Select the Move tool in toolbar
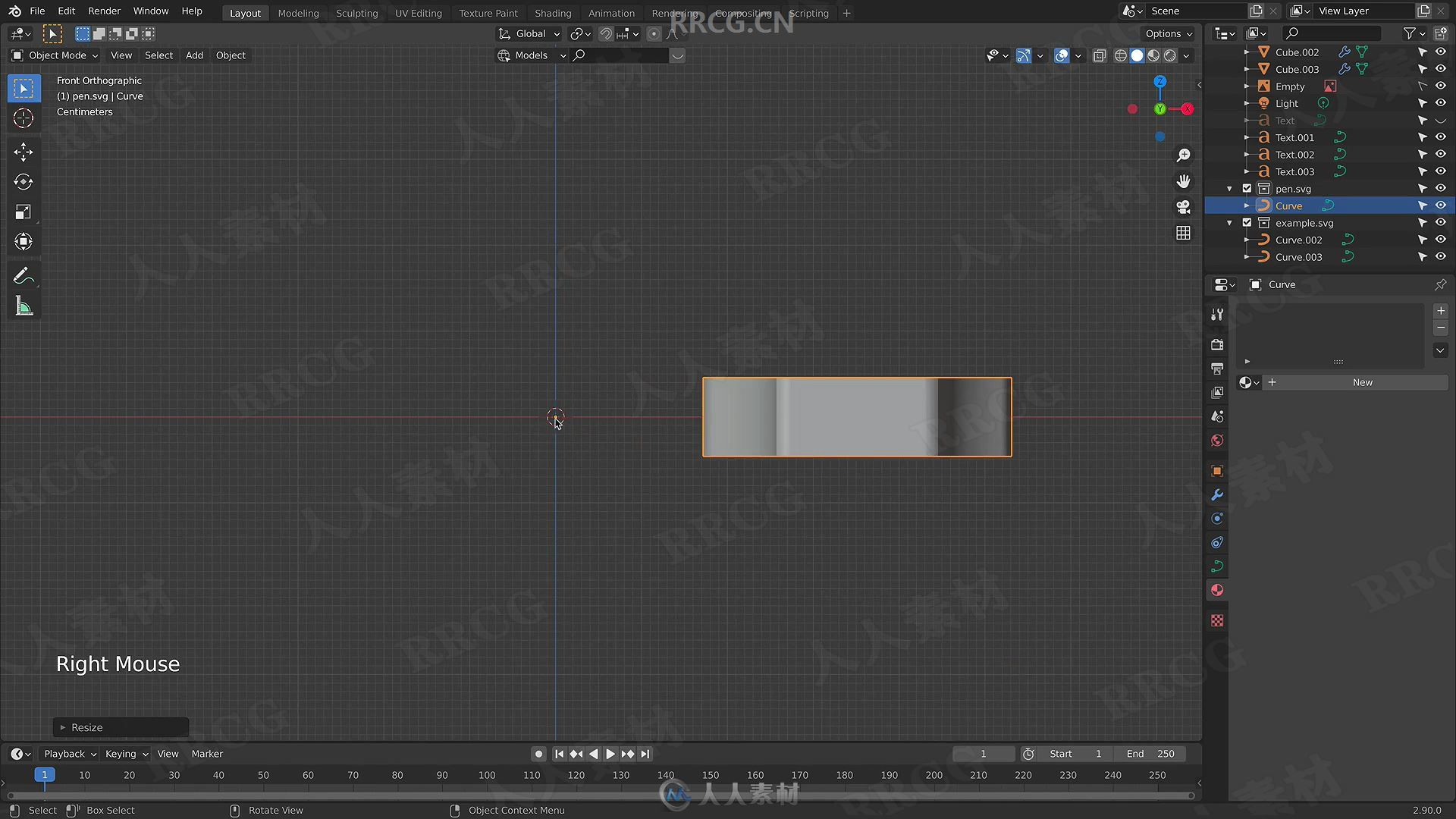This screenshot has height=819, width=1456. [24, 150]
